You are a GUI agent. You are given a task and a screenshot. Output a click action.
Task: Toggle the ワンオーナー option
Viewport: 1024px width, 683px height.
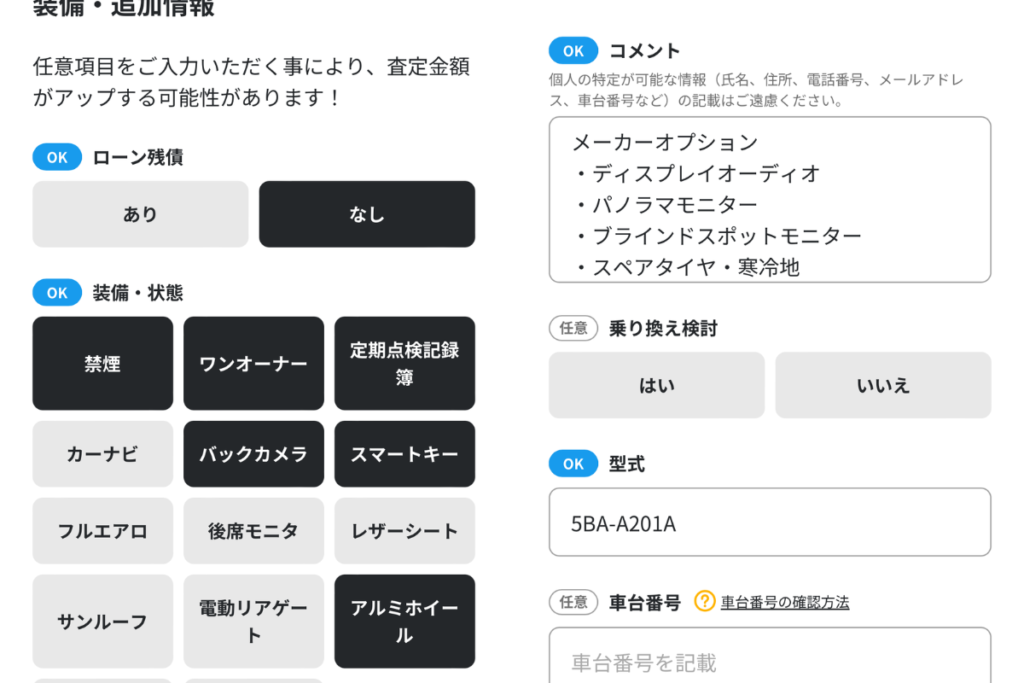click(x=253, y=364)
